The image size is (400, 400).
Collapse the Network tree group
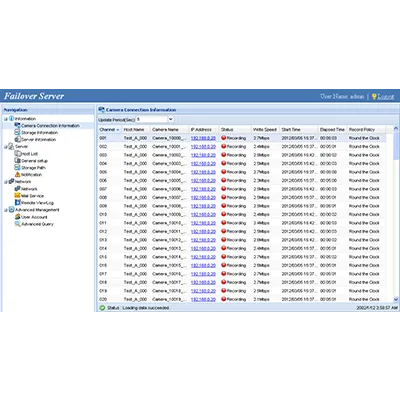(6, 182)
